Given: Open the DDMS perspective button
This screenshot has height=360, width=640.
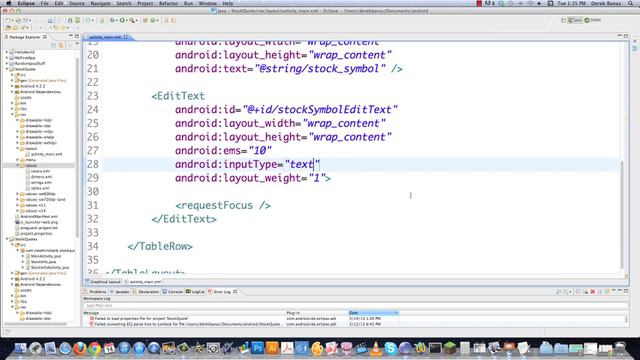Looking at the screenshot, I should (593, 20).
